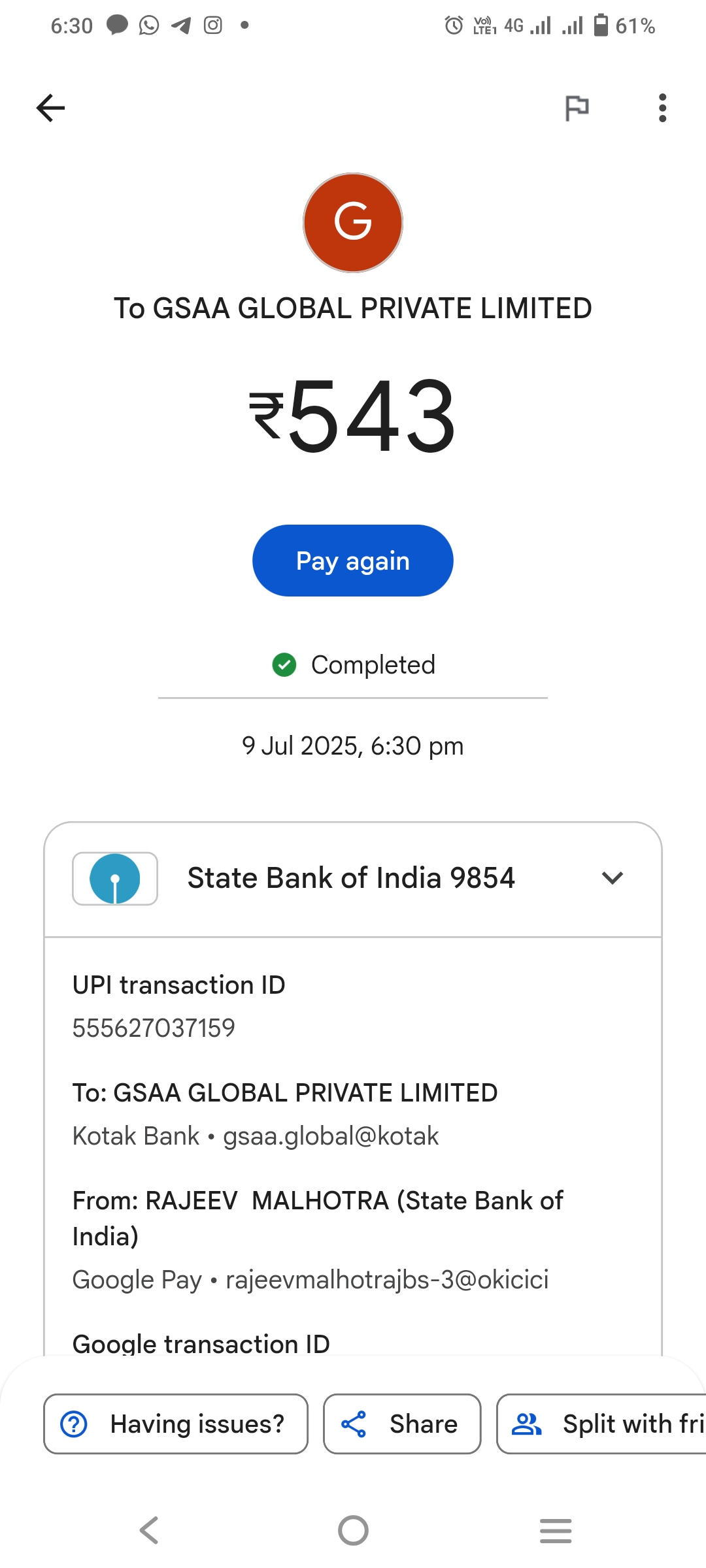Tap the gsaa.global@kotak UPI address
Viewport: 706px width, 1568px height.
coord(331,1136)
